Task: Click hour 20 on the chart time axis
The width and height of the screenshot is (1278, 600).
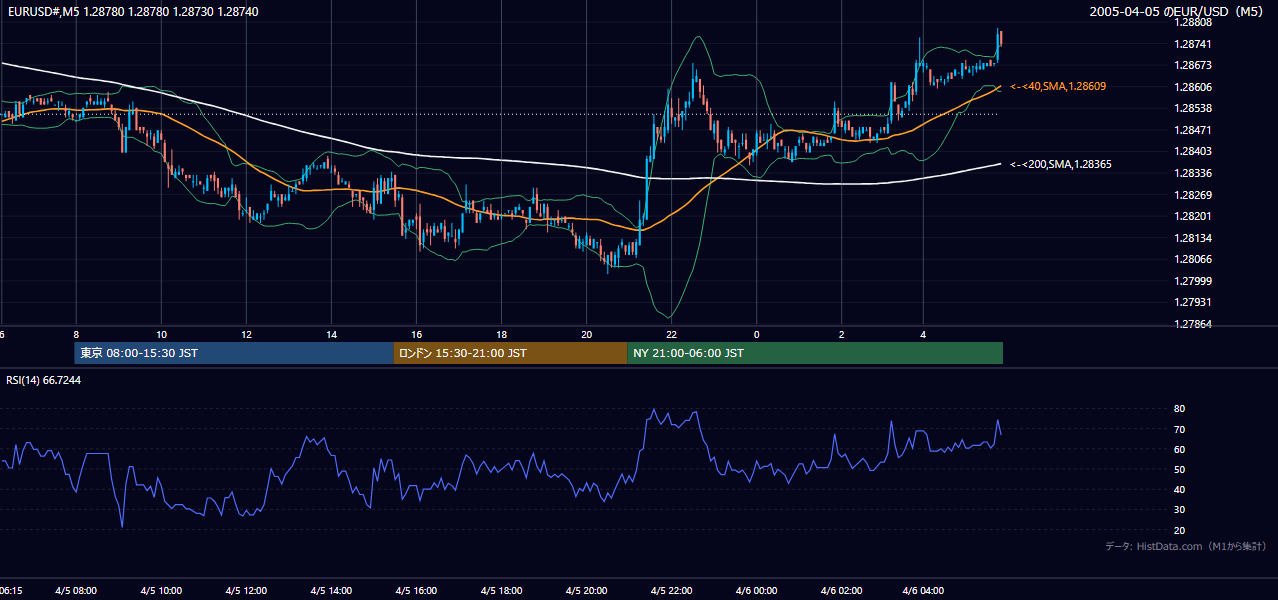Action: point(586,334)
